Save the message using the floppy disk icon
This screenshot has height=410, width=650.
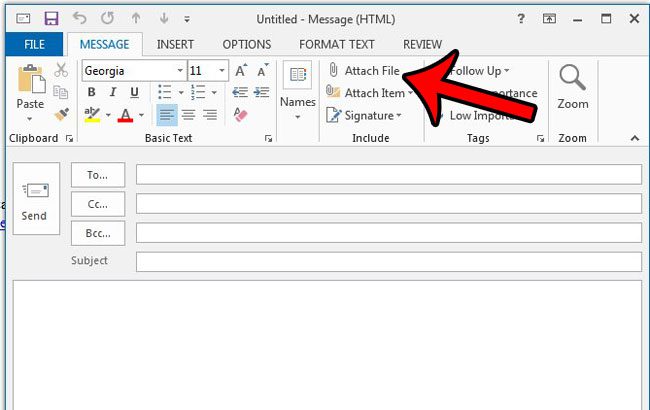tap(51, 18)
